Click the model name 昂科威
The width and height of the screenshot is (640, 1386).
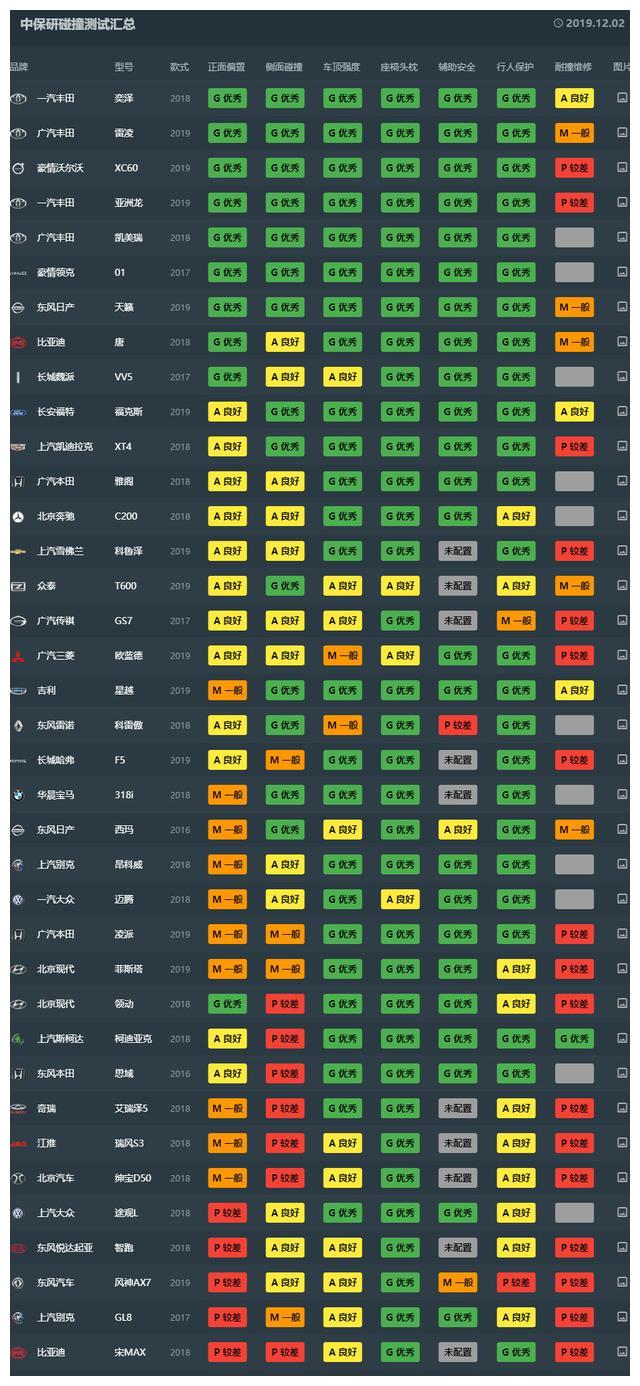click(129, 864)
